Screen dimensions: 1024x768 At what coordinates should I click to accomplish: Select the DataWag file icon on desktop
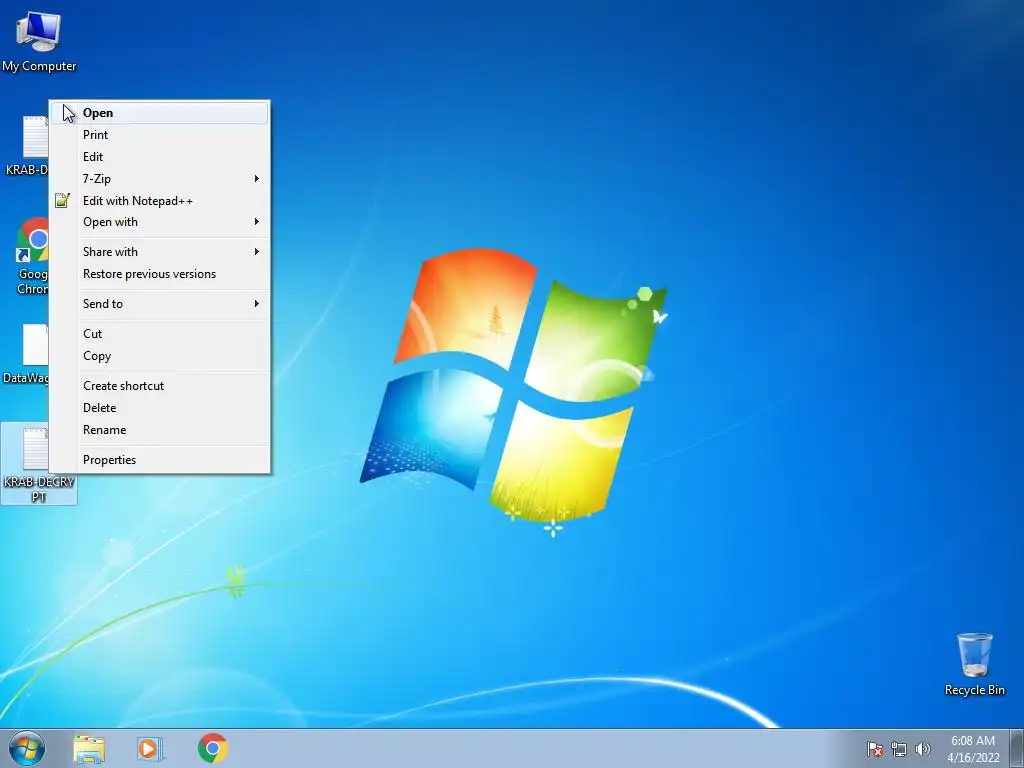click(x=26, y=354)
